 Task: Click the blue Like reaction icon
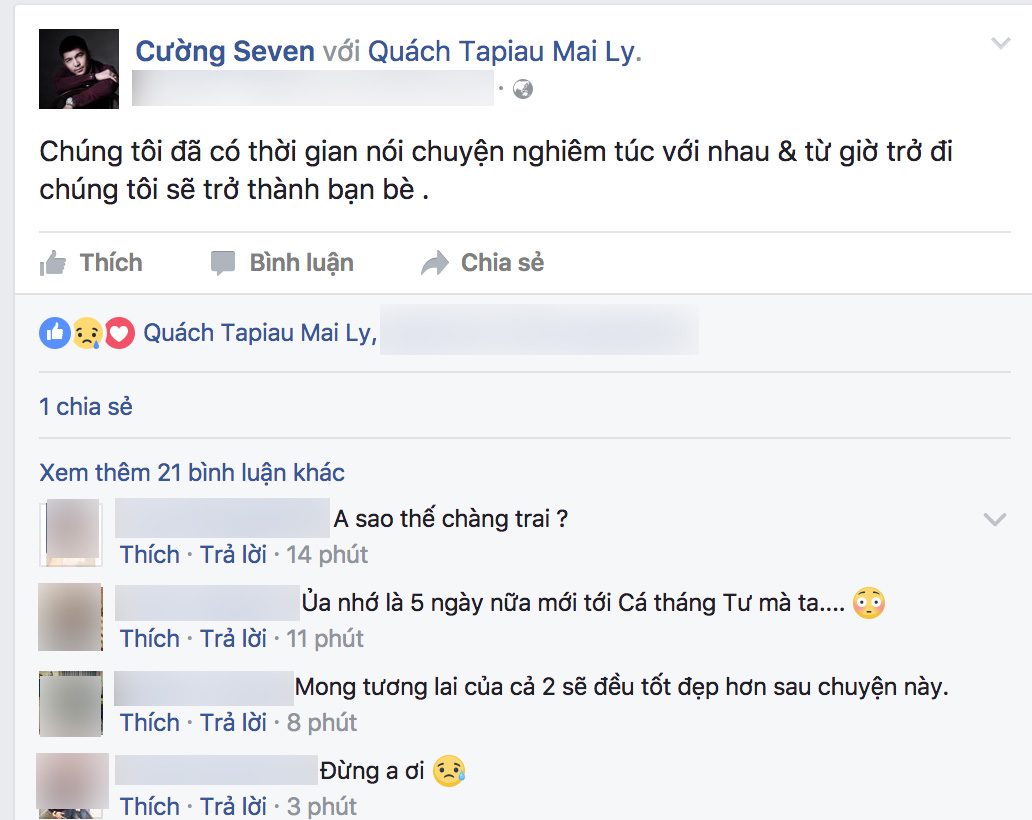click(x=55, y=333)
